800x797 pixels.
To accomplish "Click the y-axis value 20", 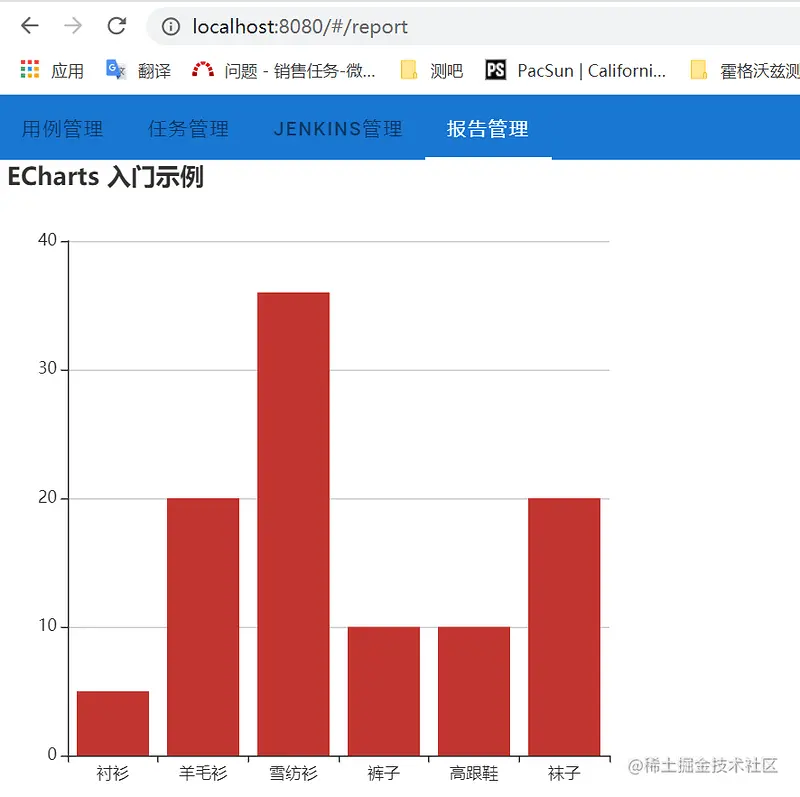I will pyautogui.click(x=47, y=497).
